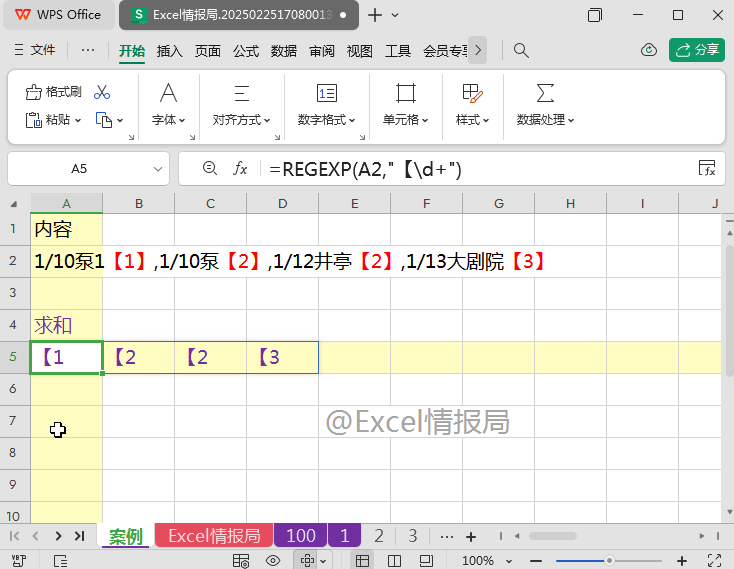Click the cloud sync status icon
Viewport: 734px width, 569px height.
(x=648, y=50)
